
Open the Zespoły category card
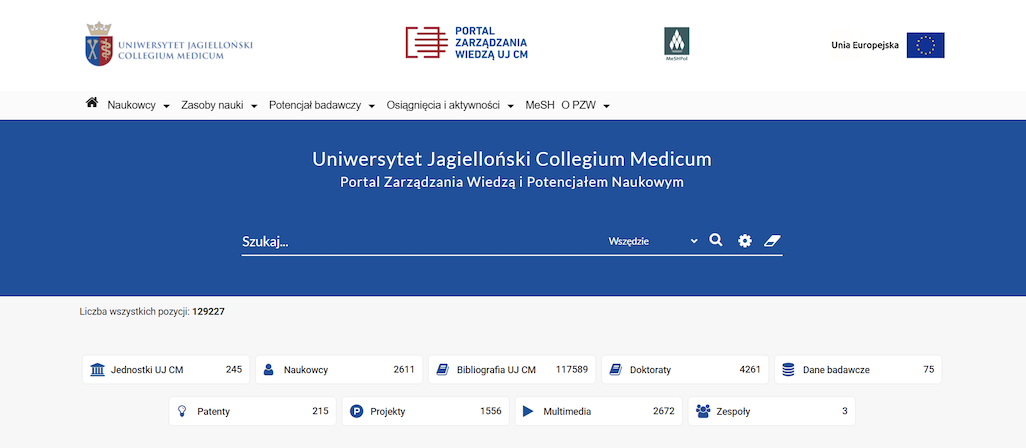[771, 411]
